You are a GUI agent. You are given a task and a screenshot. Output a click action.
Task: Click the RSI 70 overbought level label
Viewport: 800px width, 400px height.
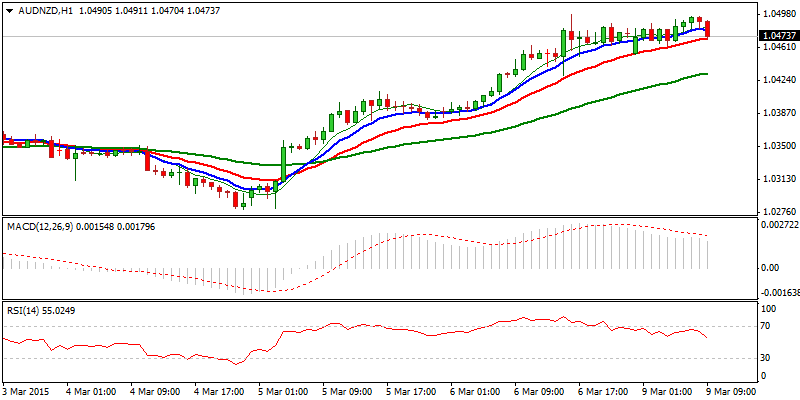(767, 326)
